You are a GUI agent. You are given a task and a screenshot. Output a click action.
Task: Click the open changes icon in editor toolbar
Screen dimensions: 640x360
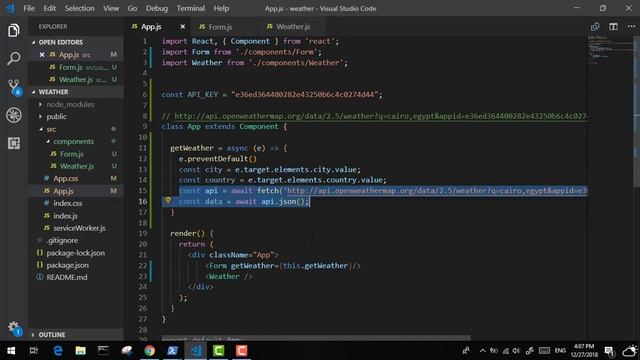[x=595, y=27]
